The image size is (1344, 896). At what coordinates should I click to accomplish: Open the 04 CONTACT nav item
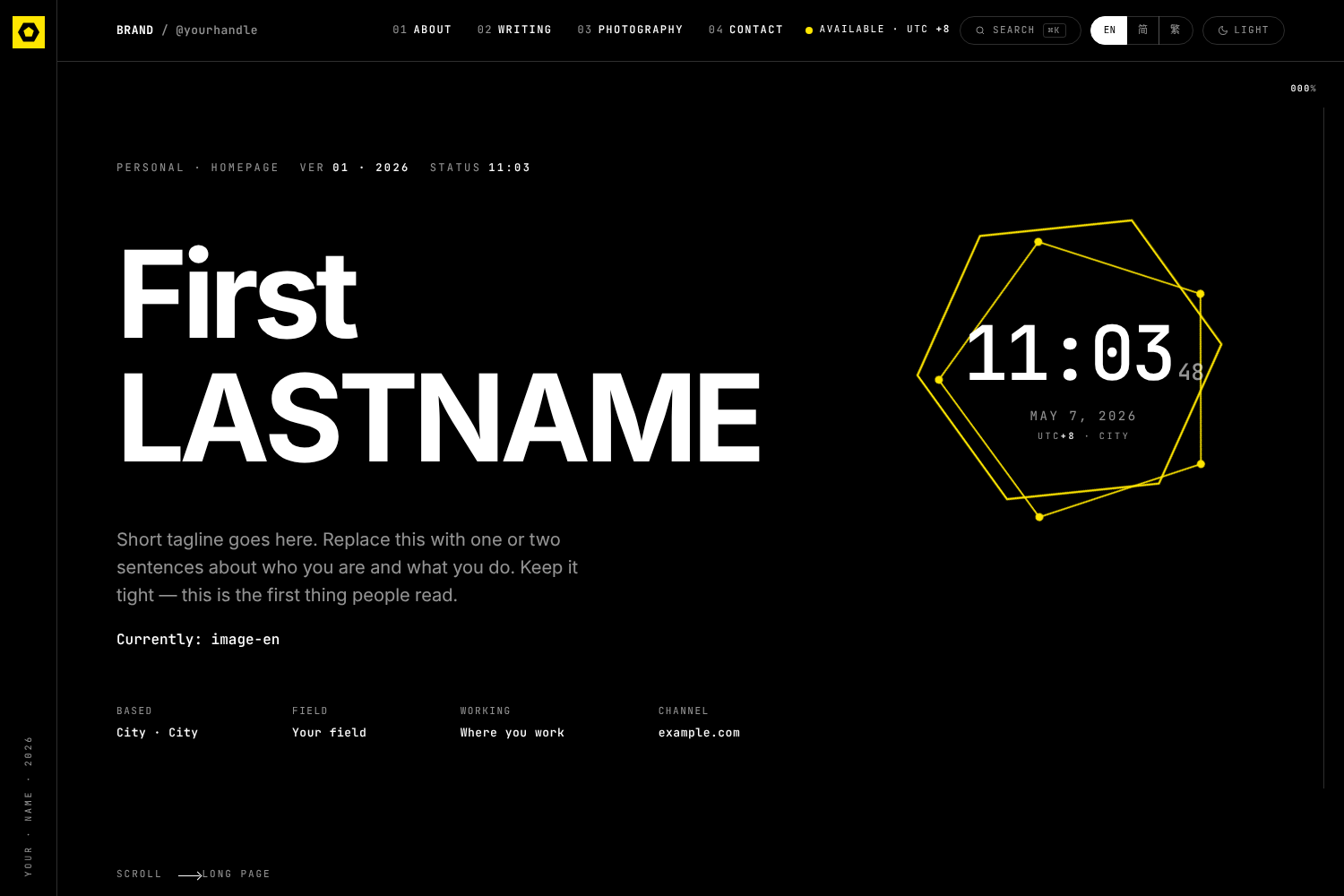pos(745,30)
